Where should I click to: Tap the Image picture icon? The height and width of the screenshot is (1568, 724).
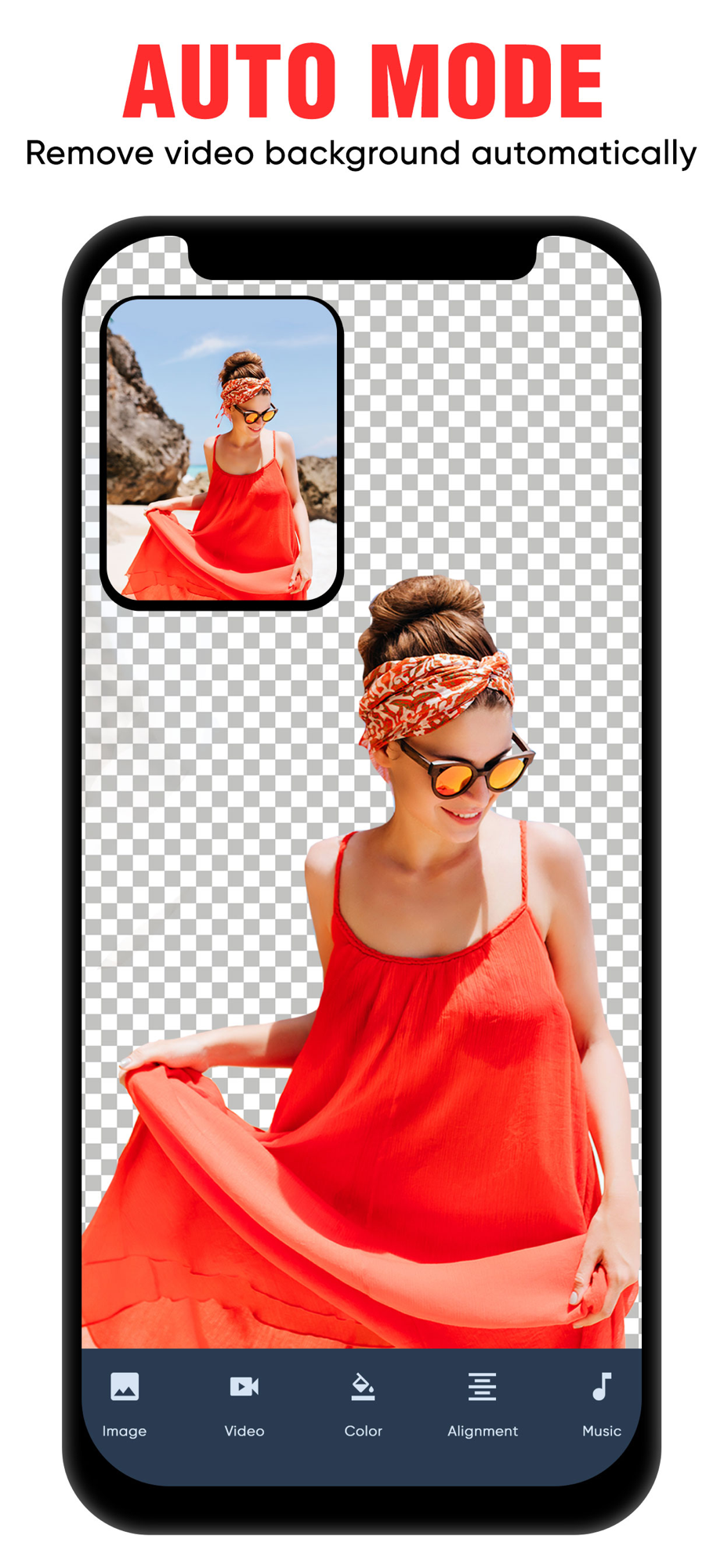coord(125,1386)
